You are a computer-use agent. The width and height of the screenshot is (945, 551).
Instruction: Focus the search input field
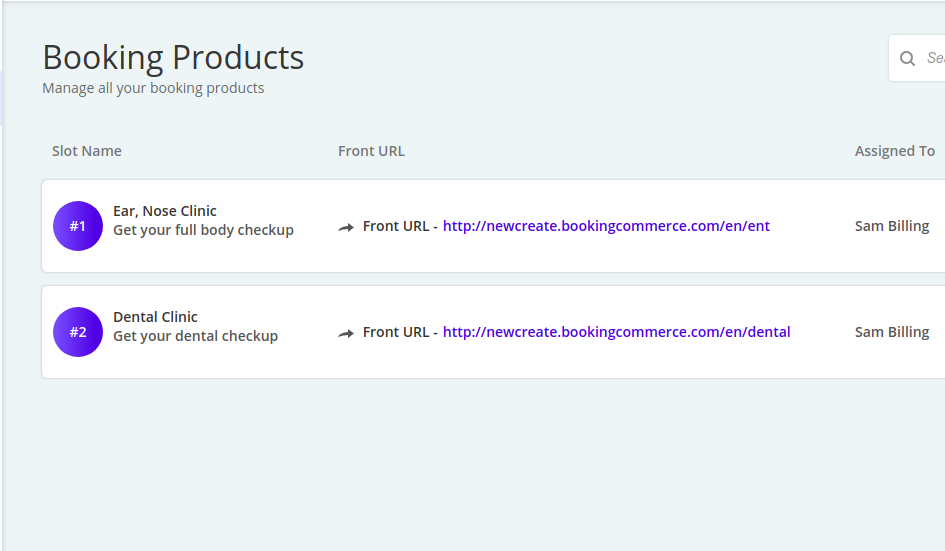pos(934,58)
